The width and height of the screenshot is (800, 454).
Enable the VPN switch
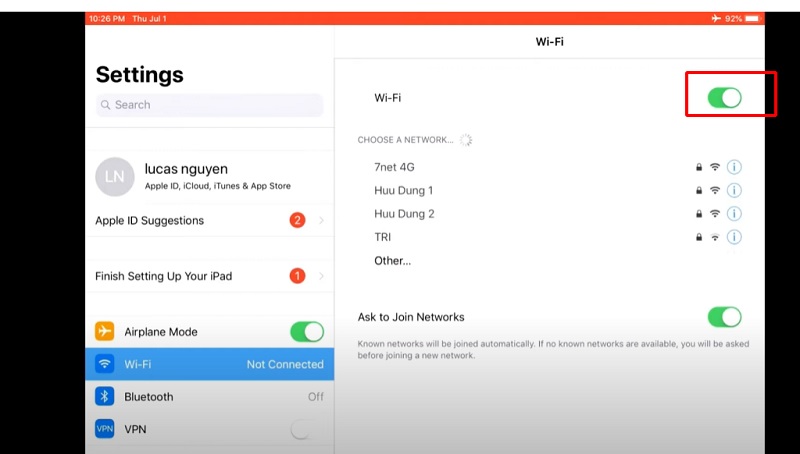coord(306,430)
